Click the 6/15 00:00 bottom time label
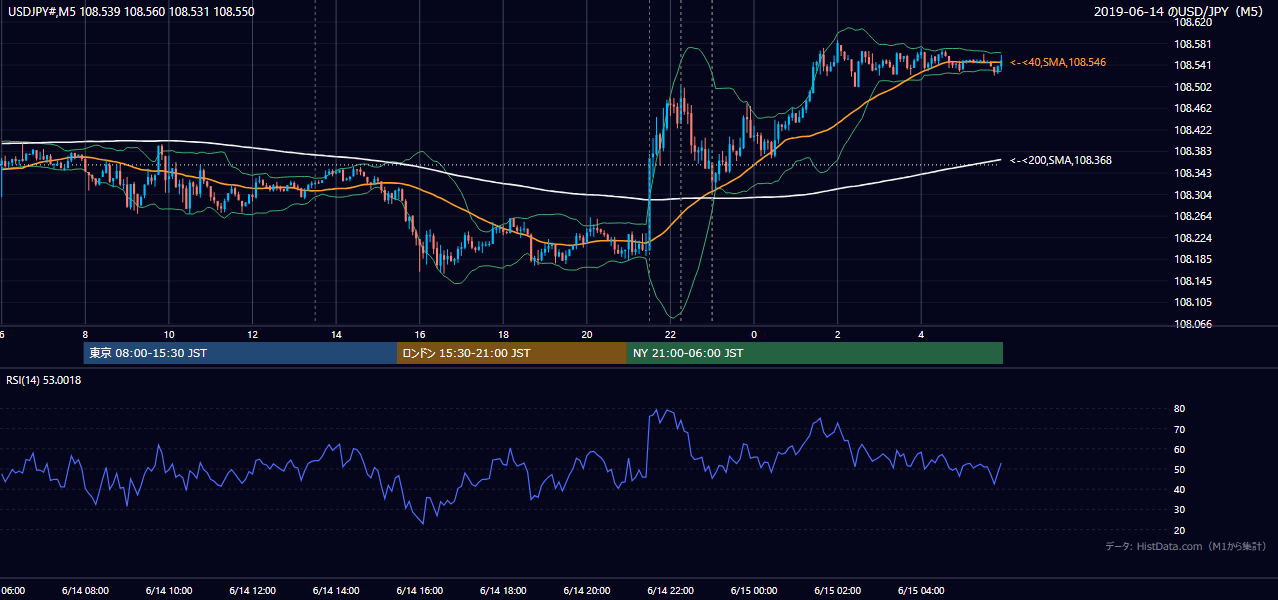This screenshot has width=1278, height=600. coord(754,590)
